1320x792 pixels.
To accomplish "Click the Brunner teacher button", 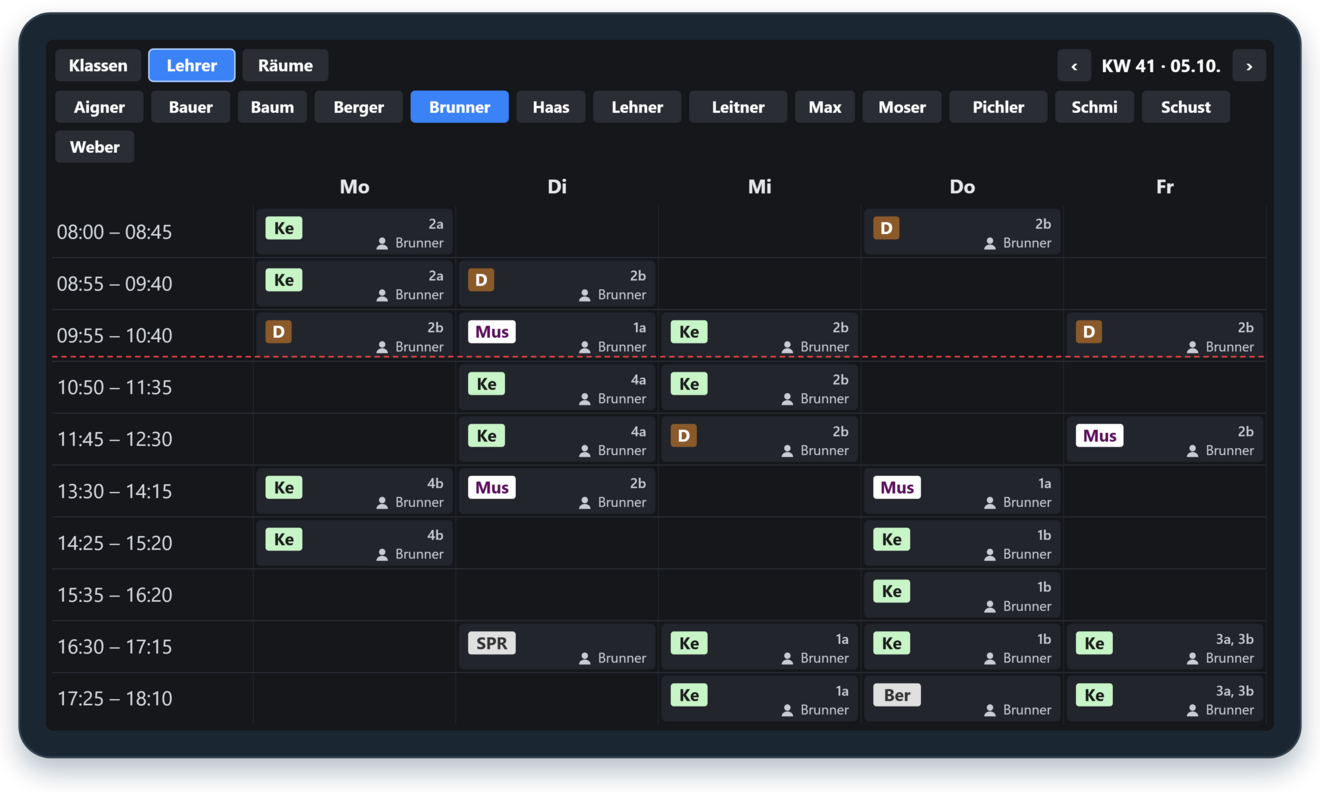I will click(x=460, y=107).
